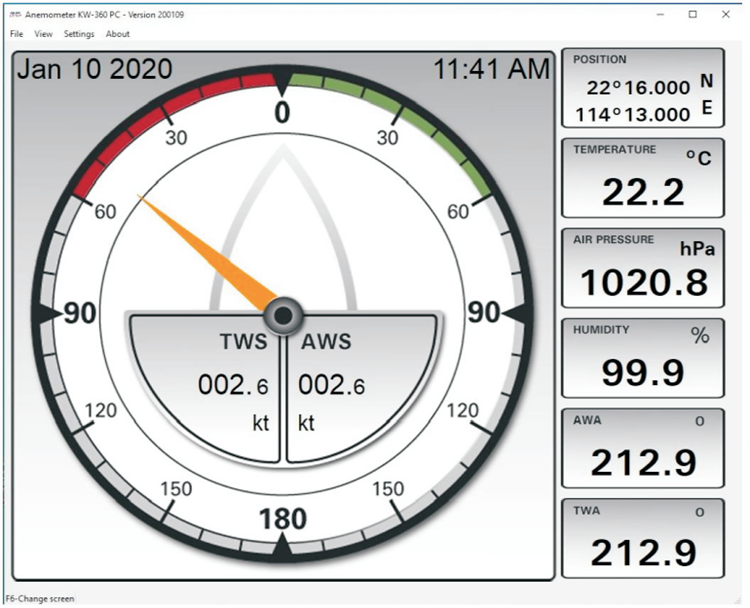Click the Humidity percentage panel

(x=642, y=358)
